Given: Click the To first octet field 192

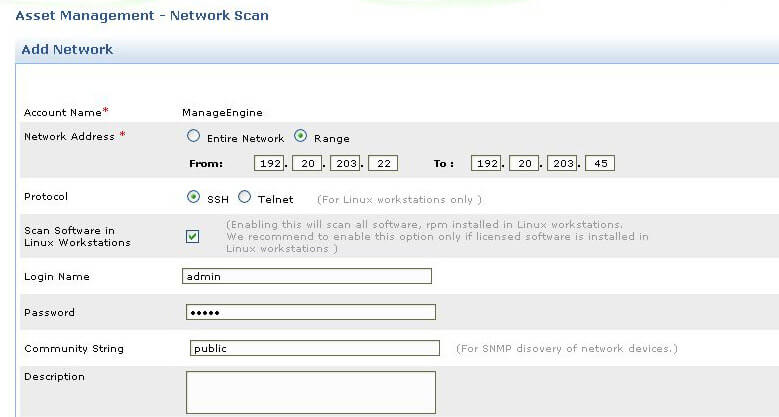Looking at the screenshot, I should coord(485,163).
